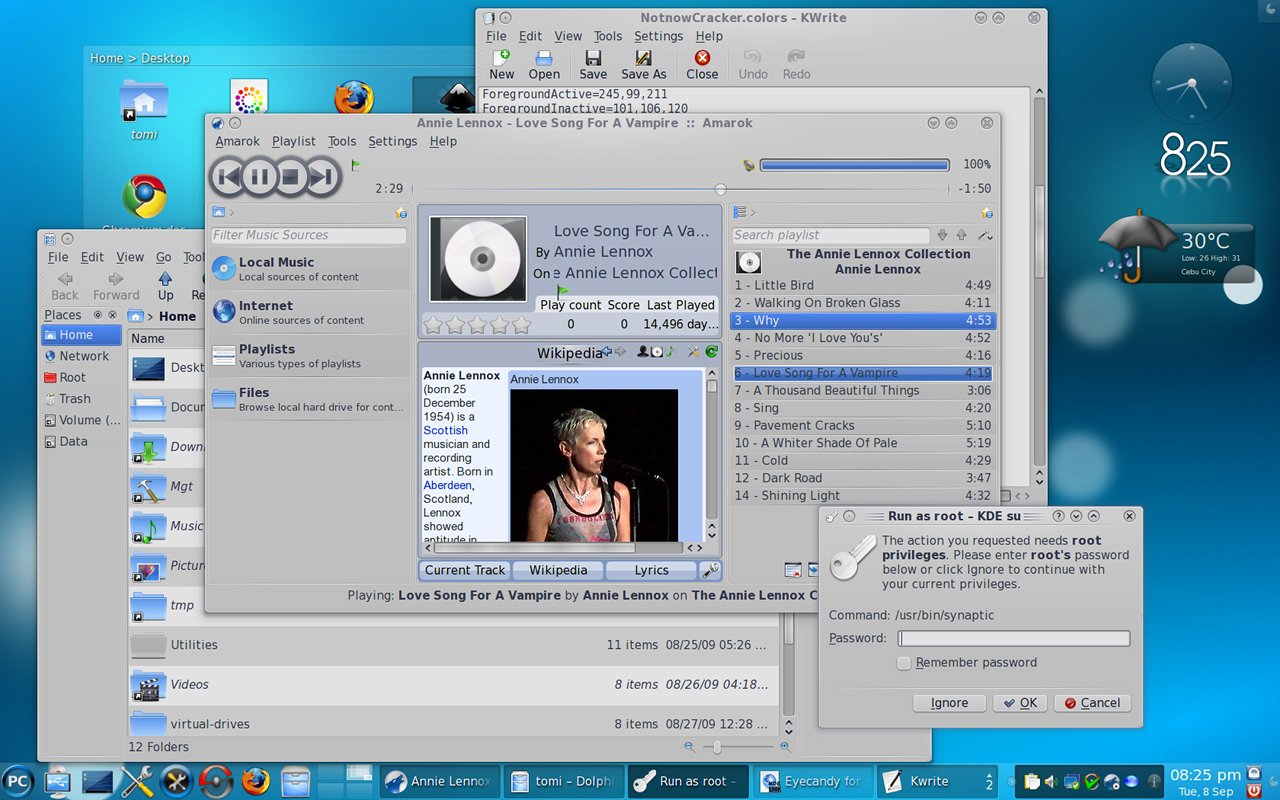This screenshot has height=800, width=1280.
Task: Follow Scottish link in Wikipedia text
Action: [x=445, y=430]
